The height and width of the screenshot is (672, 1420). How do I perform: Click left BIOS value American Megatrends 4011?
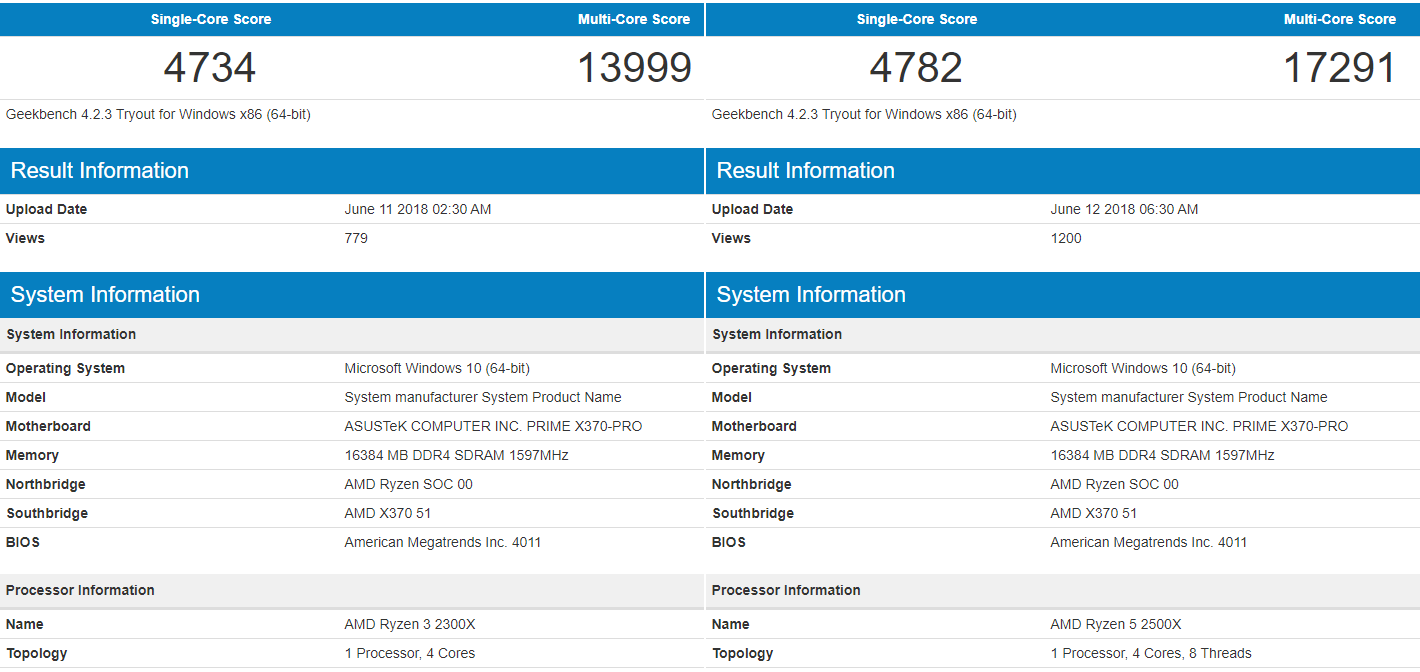click(443, 542)
